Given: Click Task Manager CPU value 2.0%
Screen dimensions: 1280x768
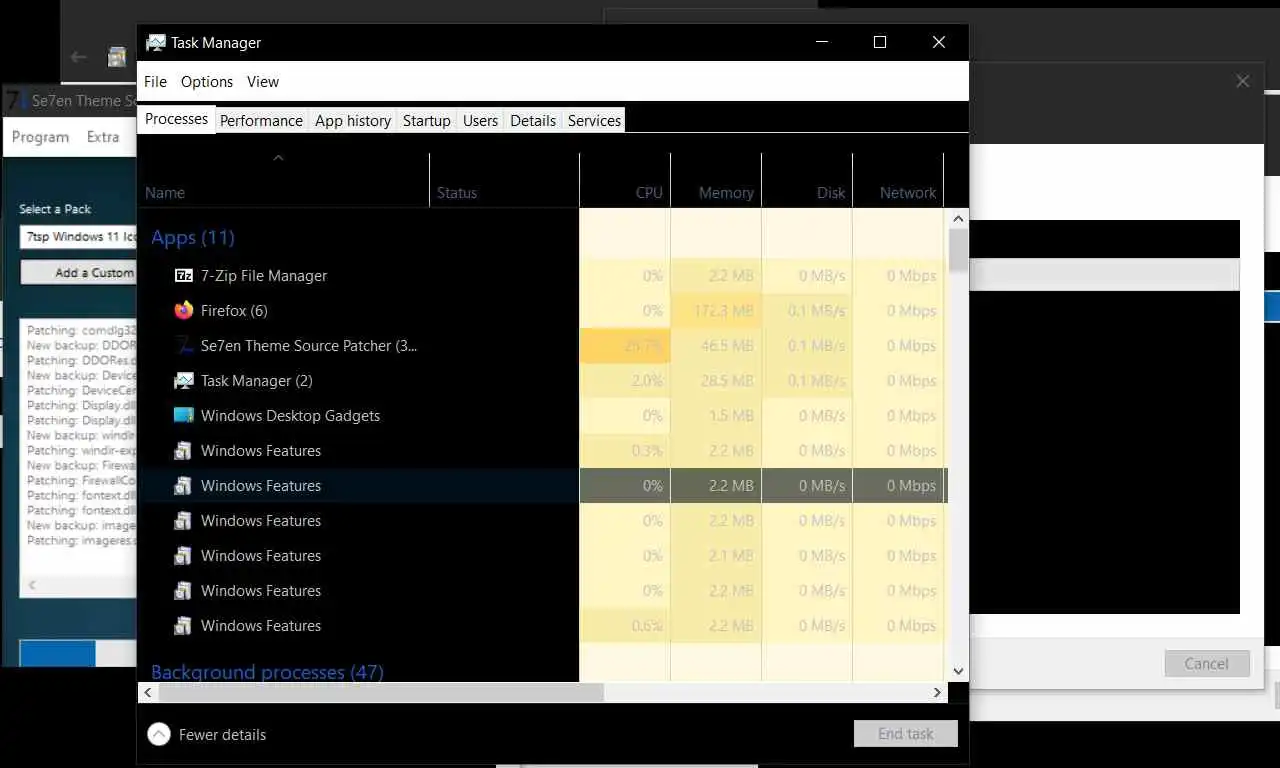Looking at the screenshot, I should pyautogui.click(x=647, y=381).
